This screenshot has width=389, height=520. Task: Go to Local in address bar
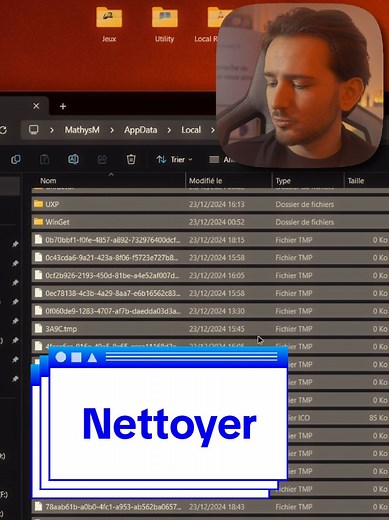191,130
